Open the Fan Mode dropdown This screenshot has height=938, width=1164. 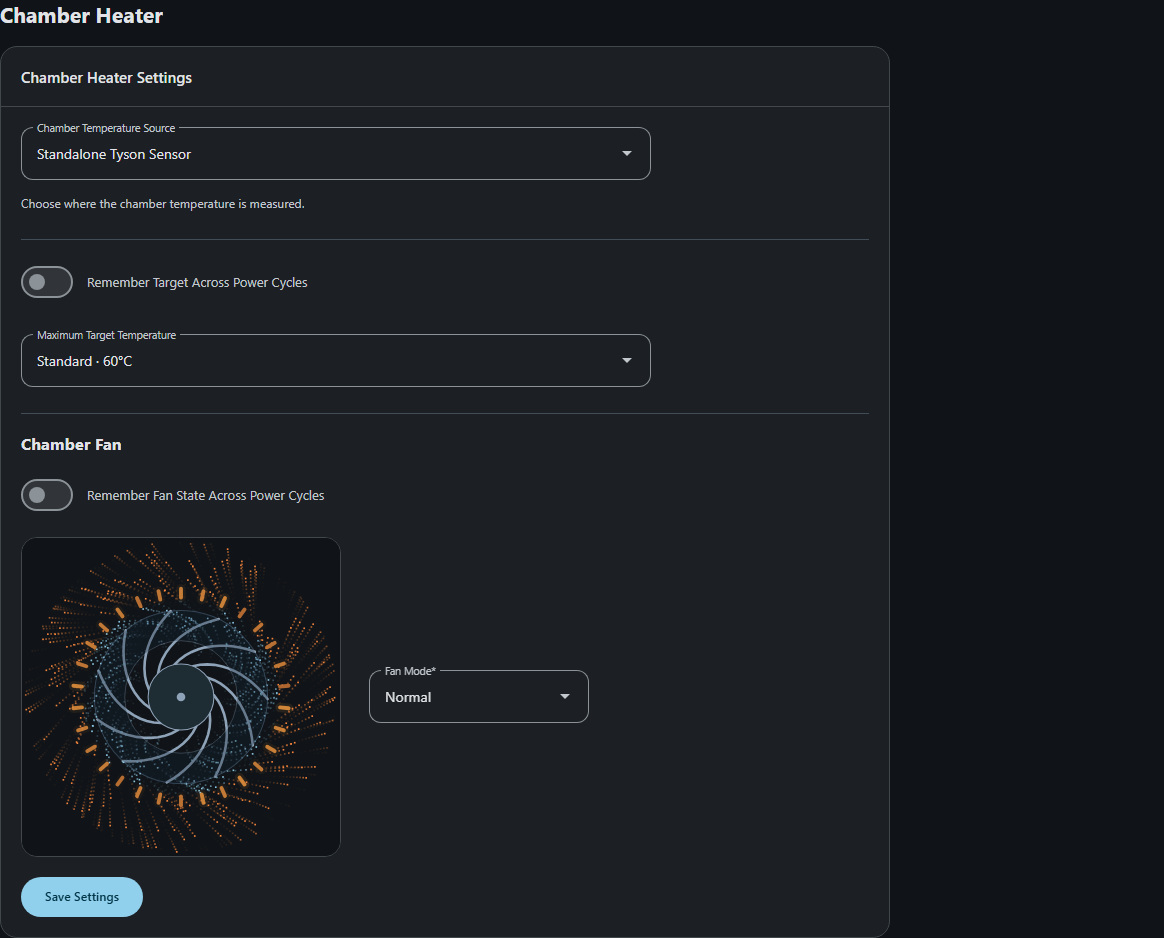[x=479, y=697]
